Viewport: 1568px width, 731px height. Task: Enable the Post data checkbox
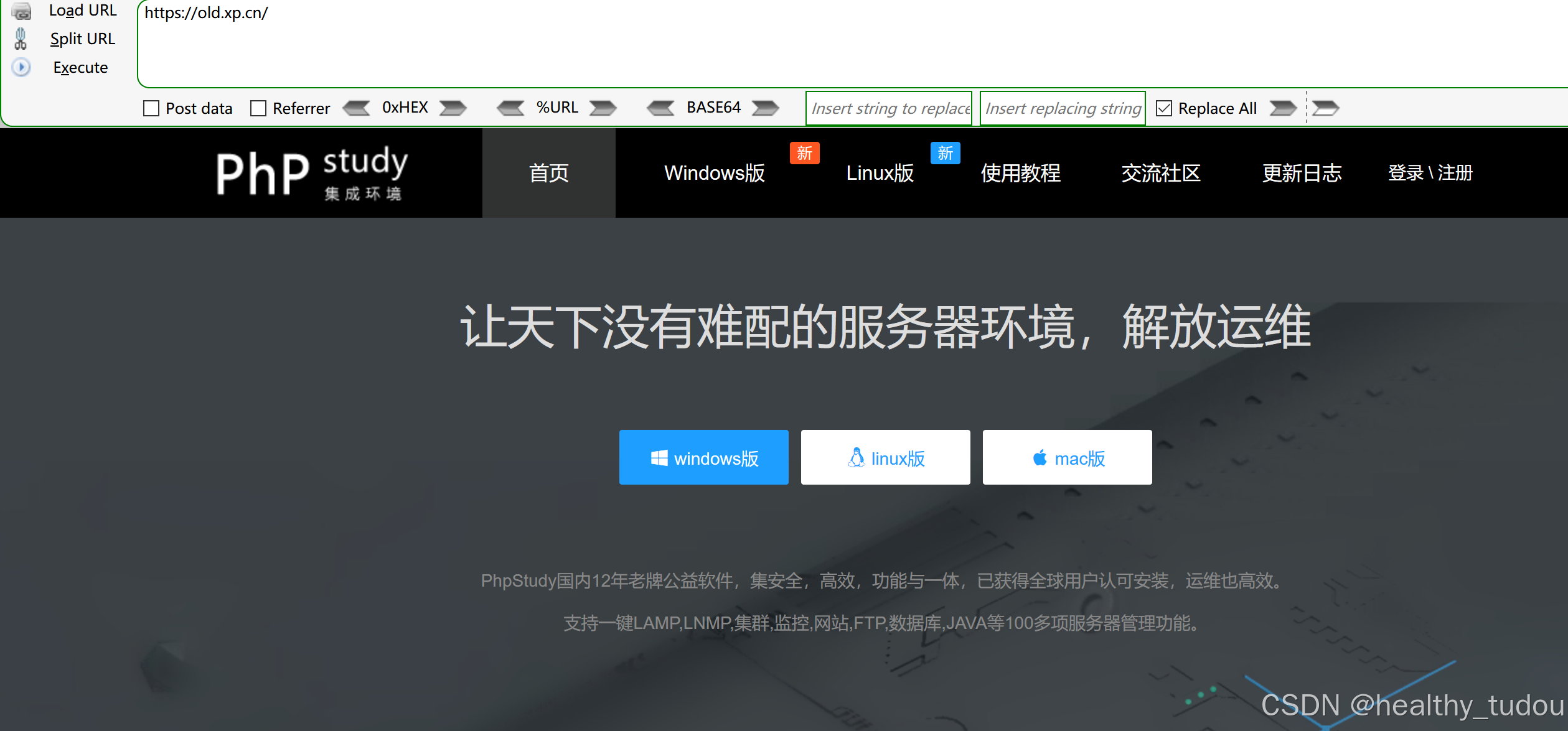150,108
